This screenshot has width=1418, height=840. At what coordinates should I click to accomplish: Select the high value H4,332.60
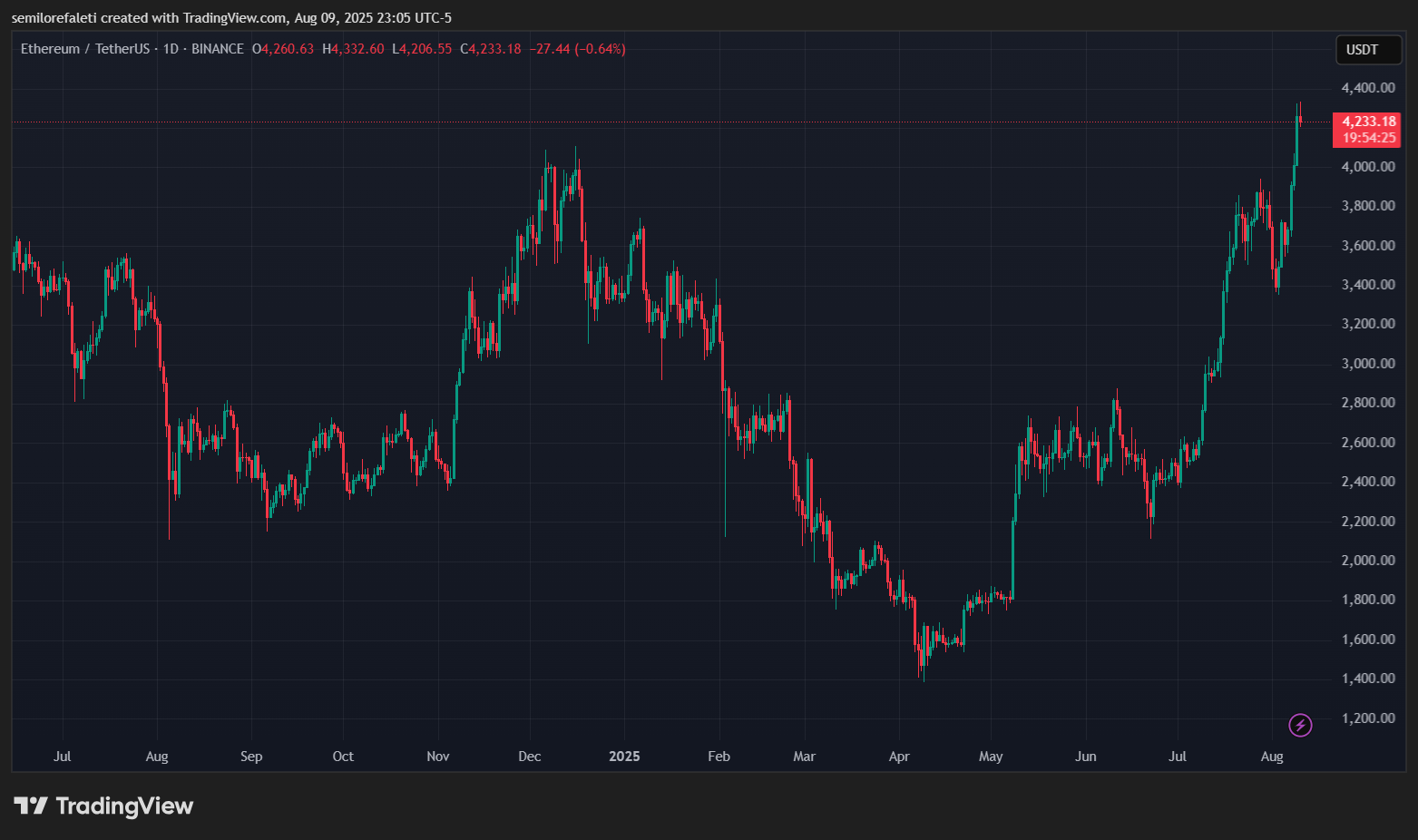coord(353,49)
